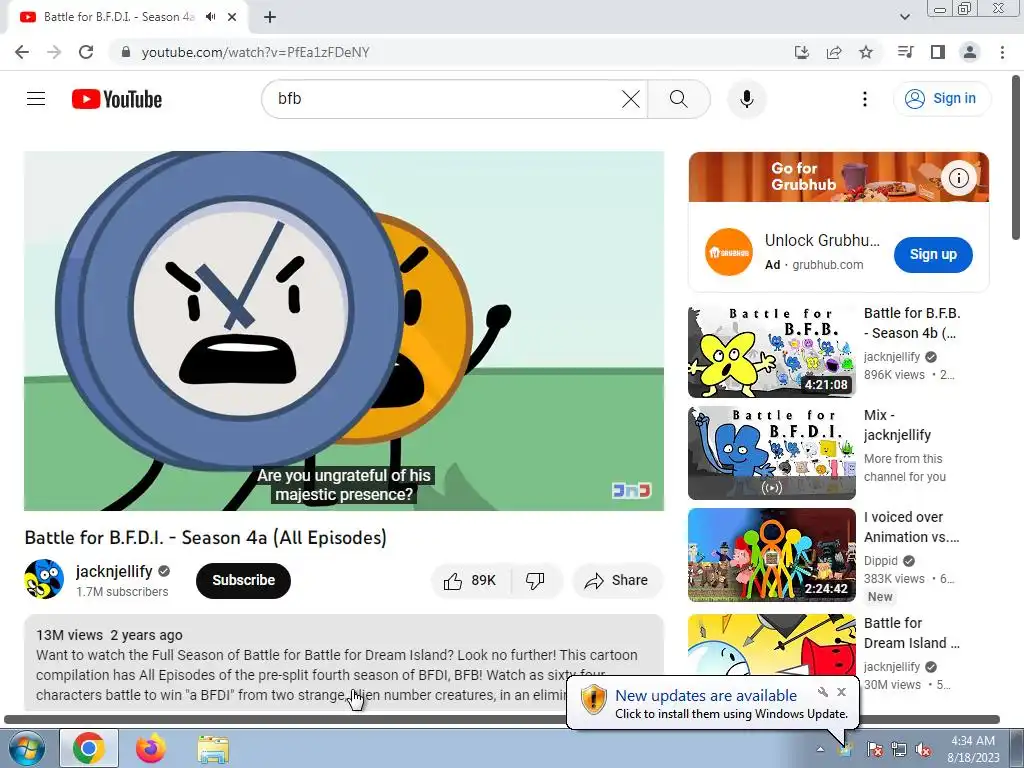Image resolution: width=1024 pixels, height=768 pixels.
Task: Open the Go for Grubhub banner
Action: [839, 176]
